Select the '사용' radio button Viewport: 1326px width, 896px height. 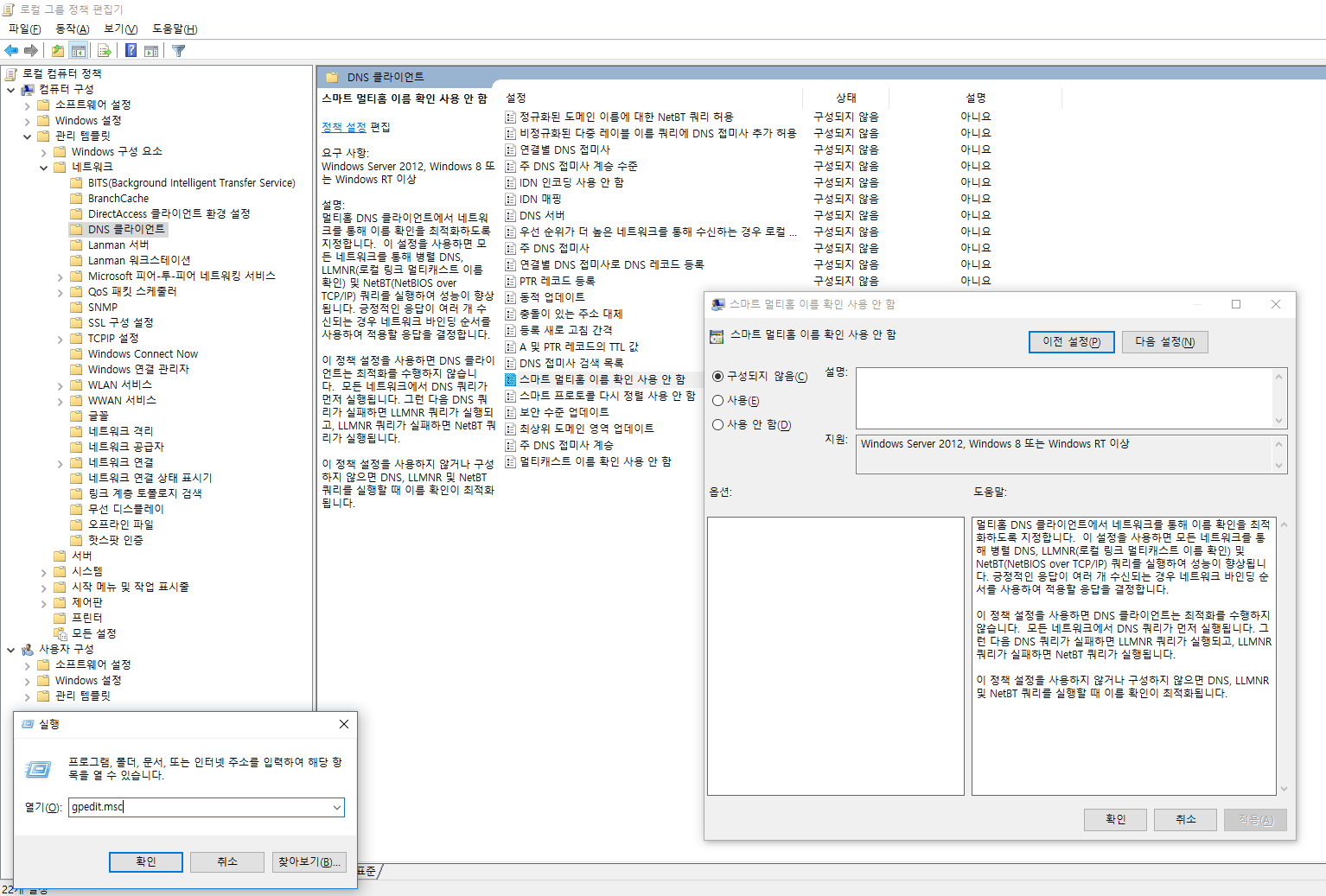[x=717, y=401]
